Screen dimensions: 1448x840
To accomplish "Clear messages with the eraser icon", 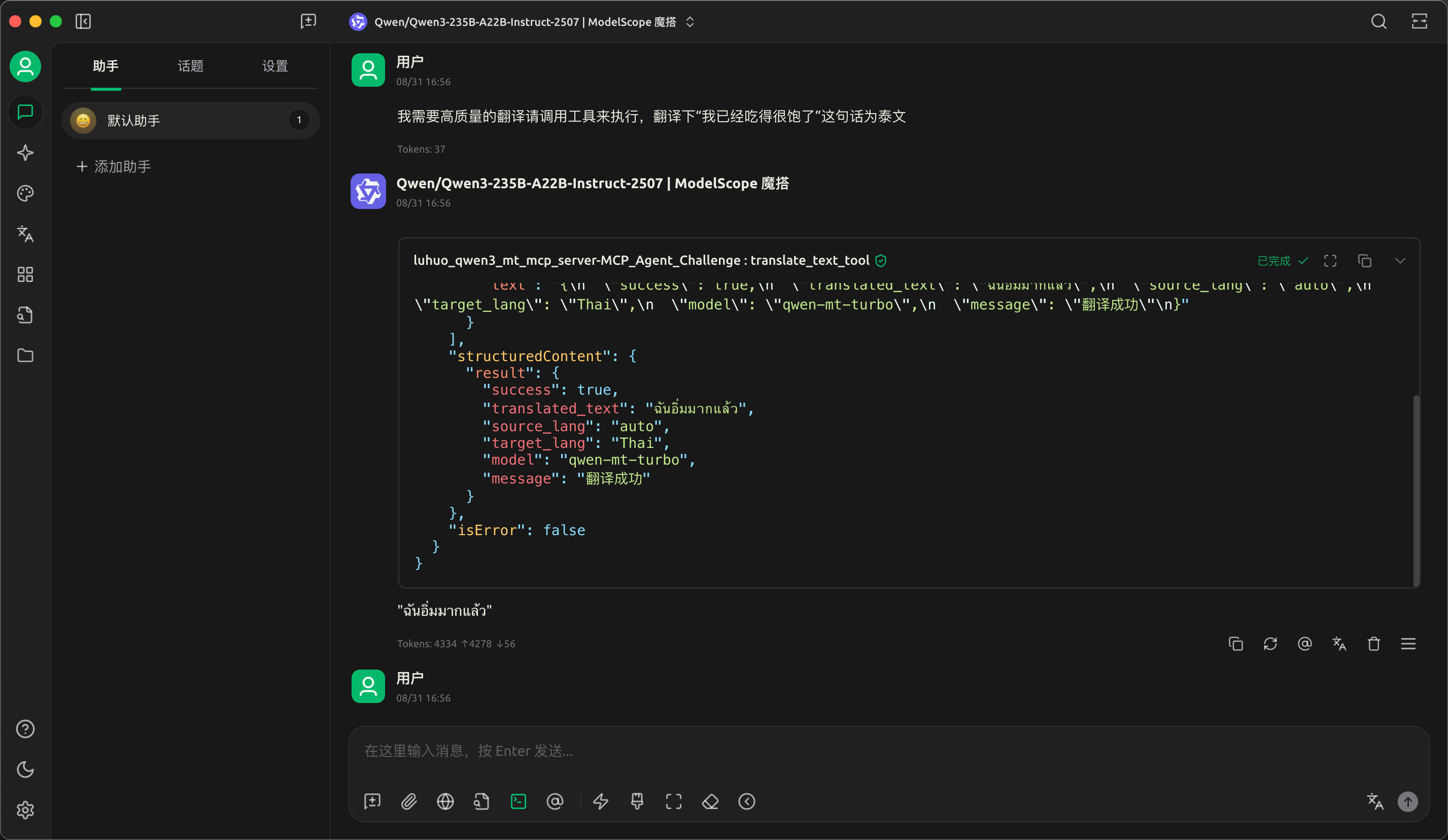I will pos(710,801).
